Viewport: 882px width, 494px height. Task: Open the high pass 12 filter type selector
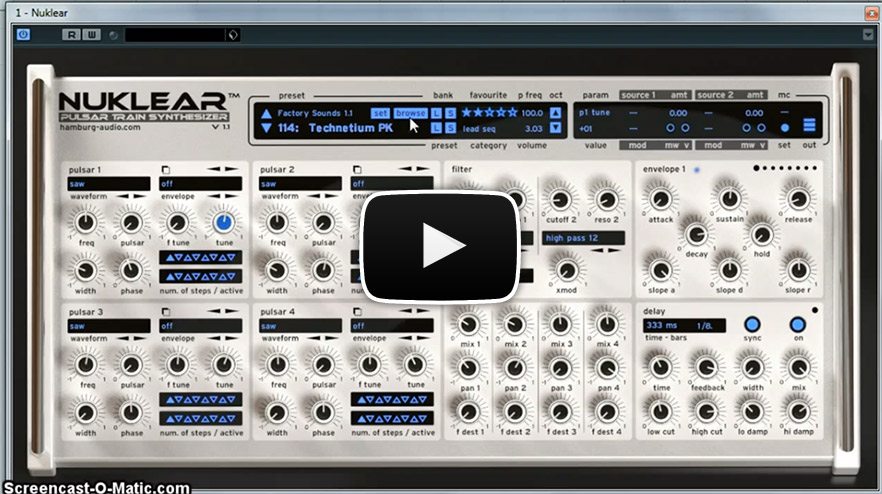pyautogui.click(x=584, y=238)
